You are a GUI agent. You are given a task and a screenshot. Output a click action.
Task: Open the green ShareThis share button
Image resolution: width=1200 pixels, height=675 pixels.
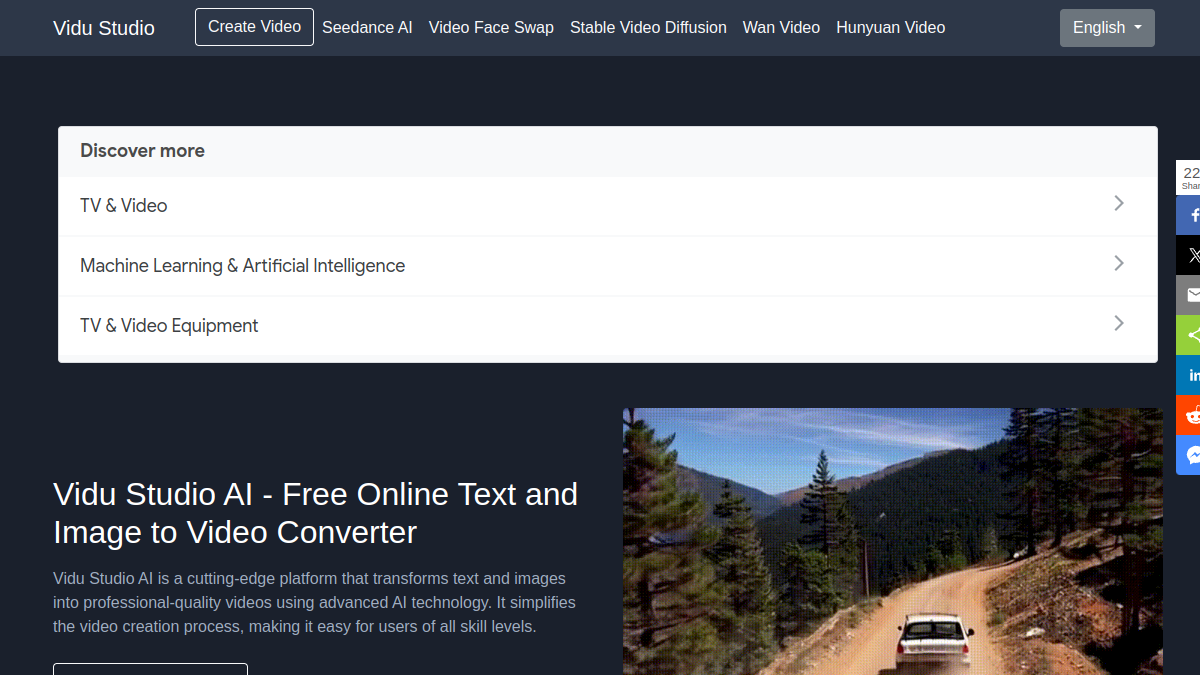pos(1188,335)
